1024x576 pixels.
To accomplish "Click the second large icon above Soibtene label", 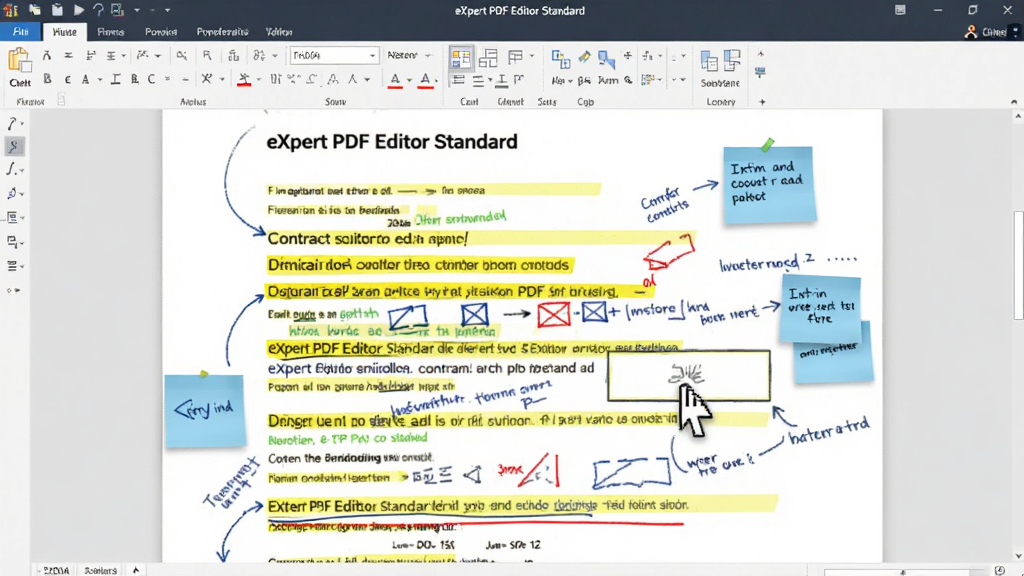I will [x=732, y=60].
